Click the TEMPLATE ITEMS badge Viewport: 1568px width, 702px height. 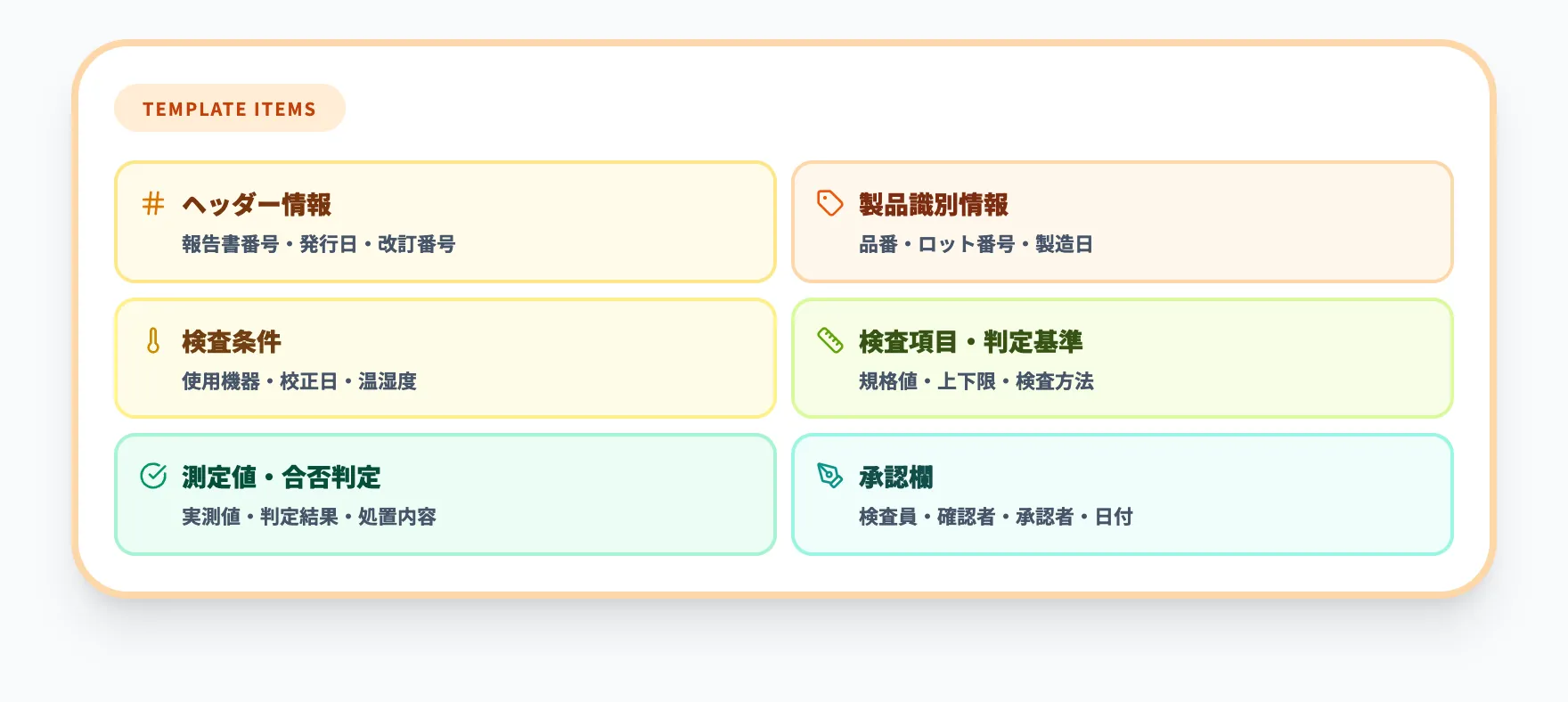tap(229, 109)
